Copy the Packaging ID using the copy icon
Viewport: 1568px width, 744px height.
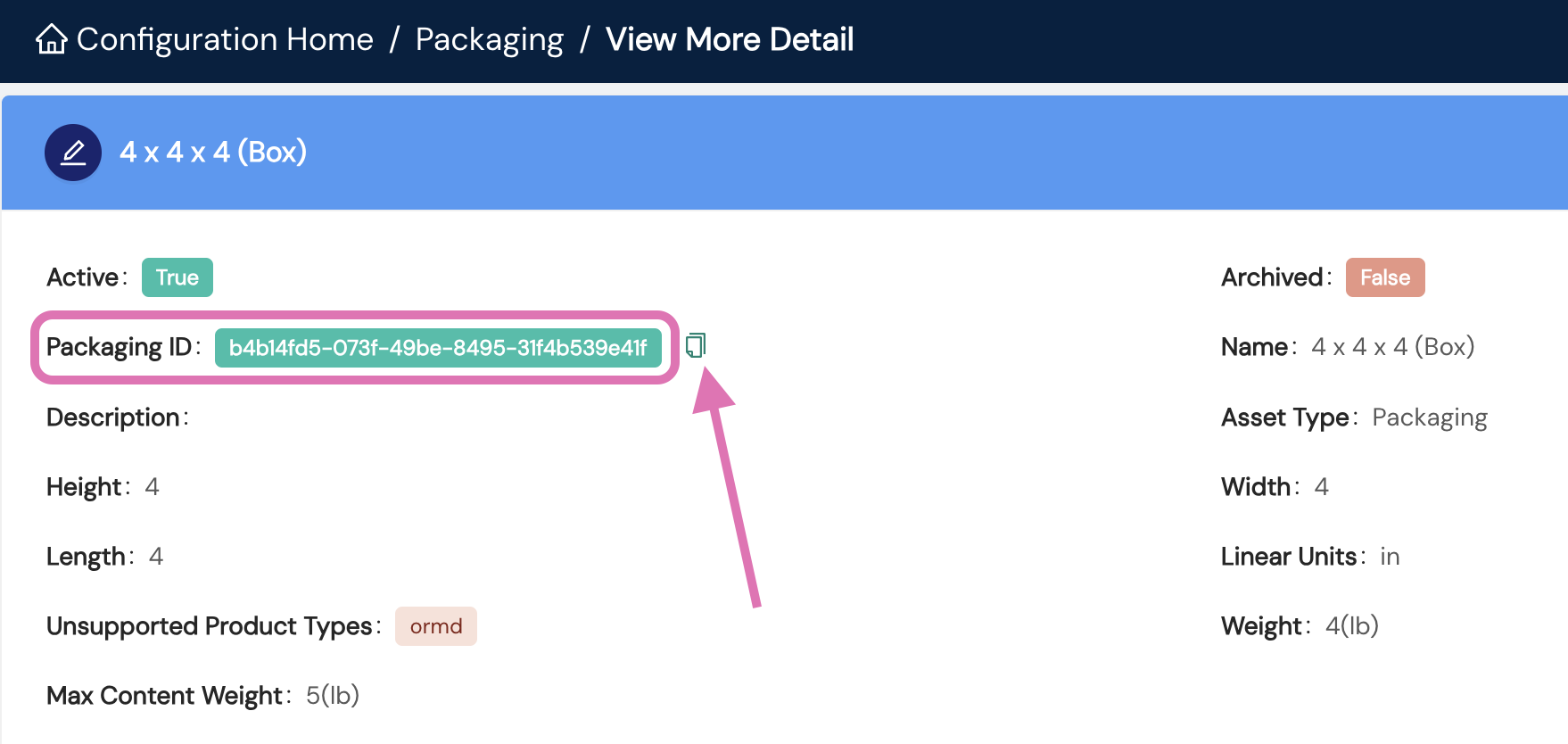pyautogui.click(x=696, y=345)
